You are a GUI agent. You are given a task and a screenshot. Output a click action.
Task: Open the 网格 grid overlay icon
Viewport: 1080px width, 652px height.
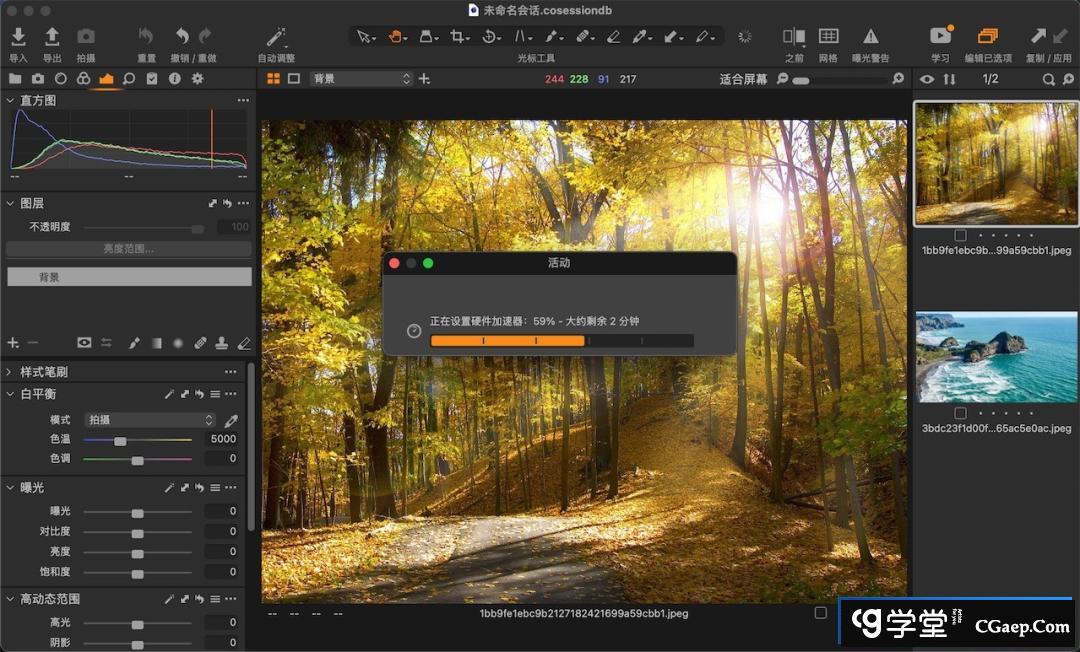tap(828, 37)
